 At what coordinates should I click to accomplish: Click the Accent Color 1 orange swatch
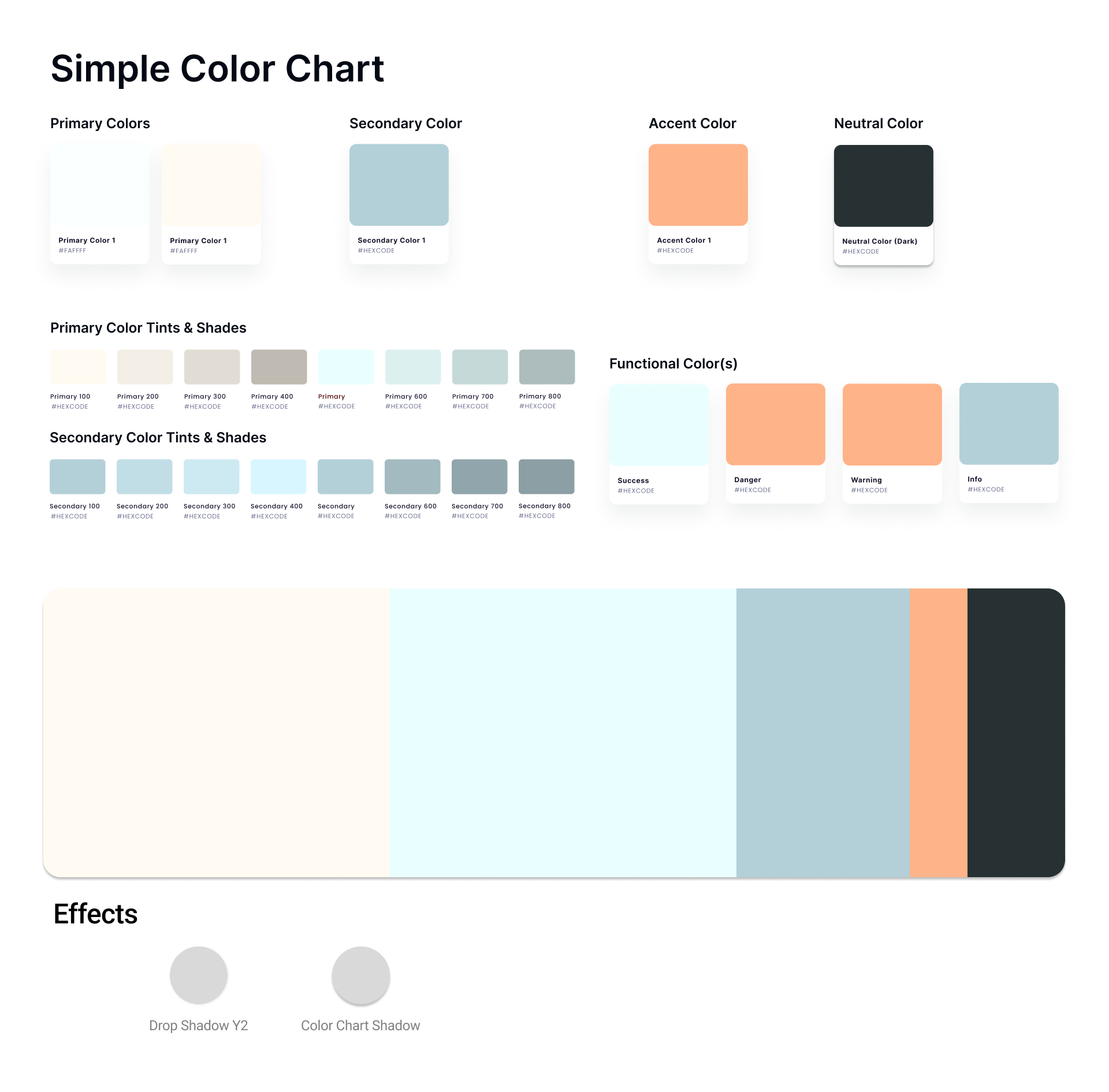698,185
